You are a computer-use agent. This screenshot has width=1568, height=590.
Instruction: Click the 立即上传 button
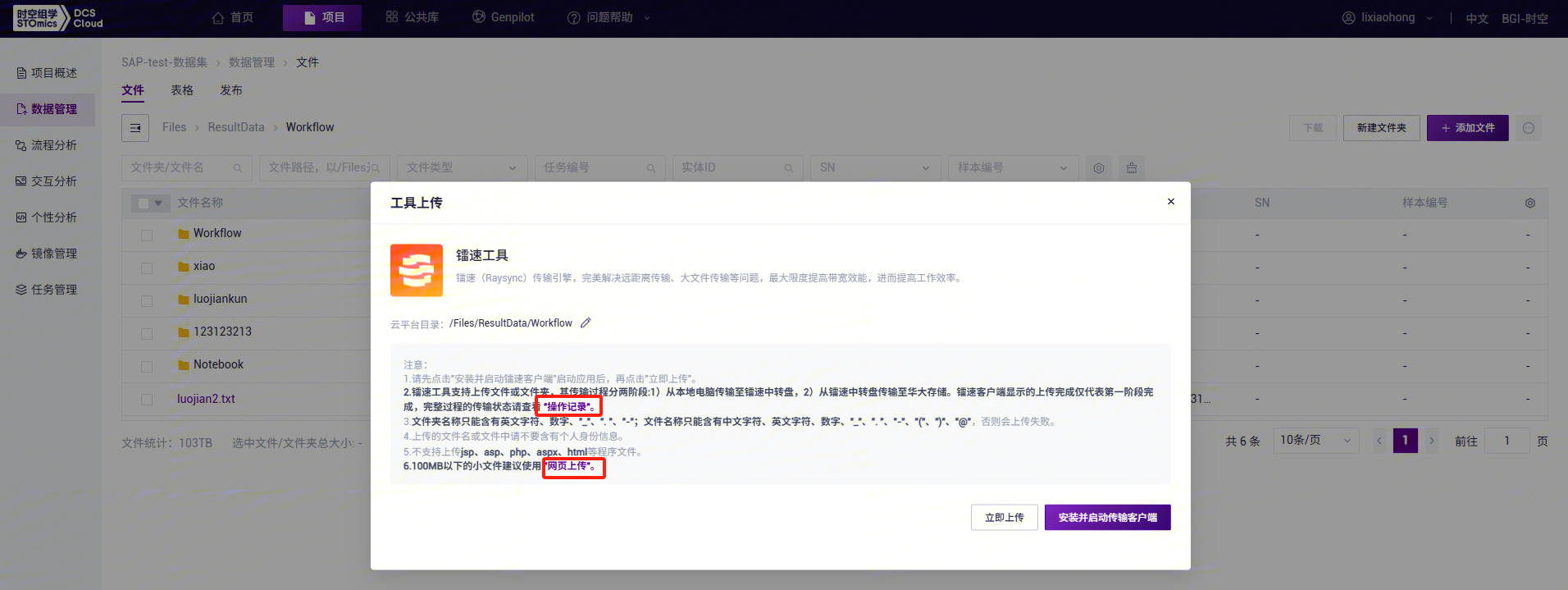click(x=1005, y=518)
